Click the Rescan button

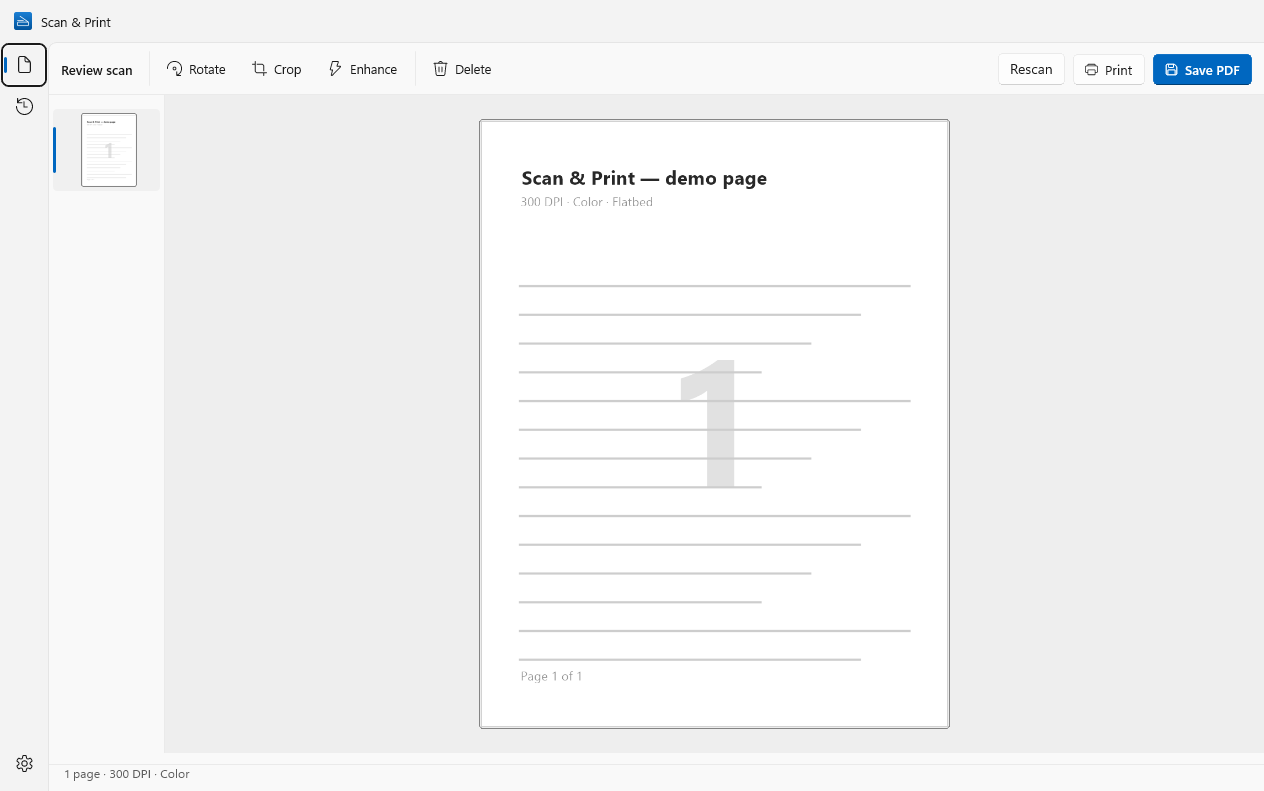coord(1031,69)
